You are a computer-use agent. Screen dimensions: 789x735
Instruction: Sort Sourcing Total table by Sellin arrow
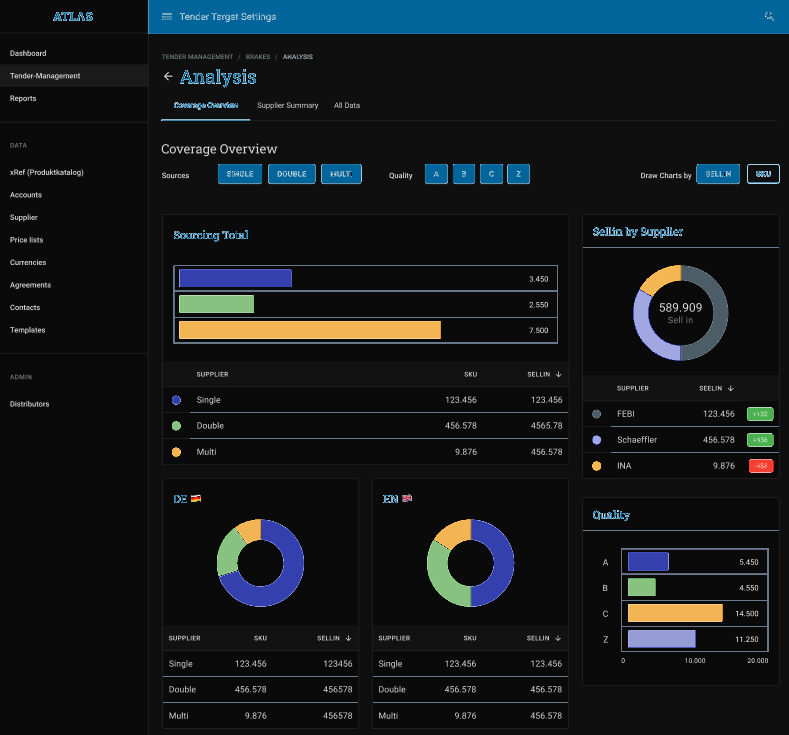coord(559,374)
